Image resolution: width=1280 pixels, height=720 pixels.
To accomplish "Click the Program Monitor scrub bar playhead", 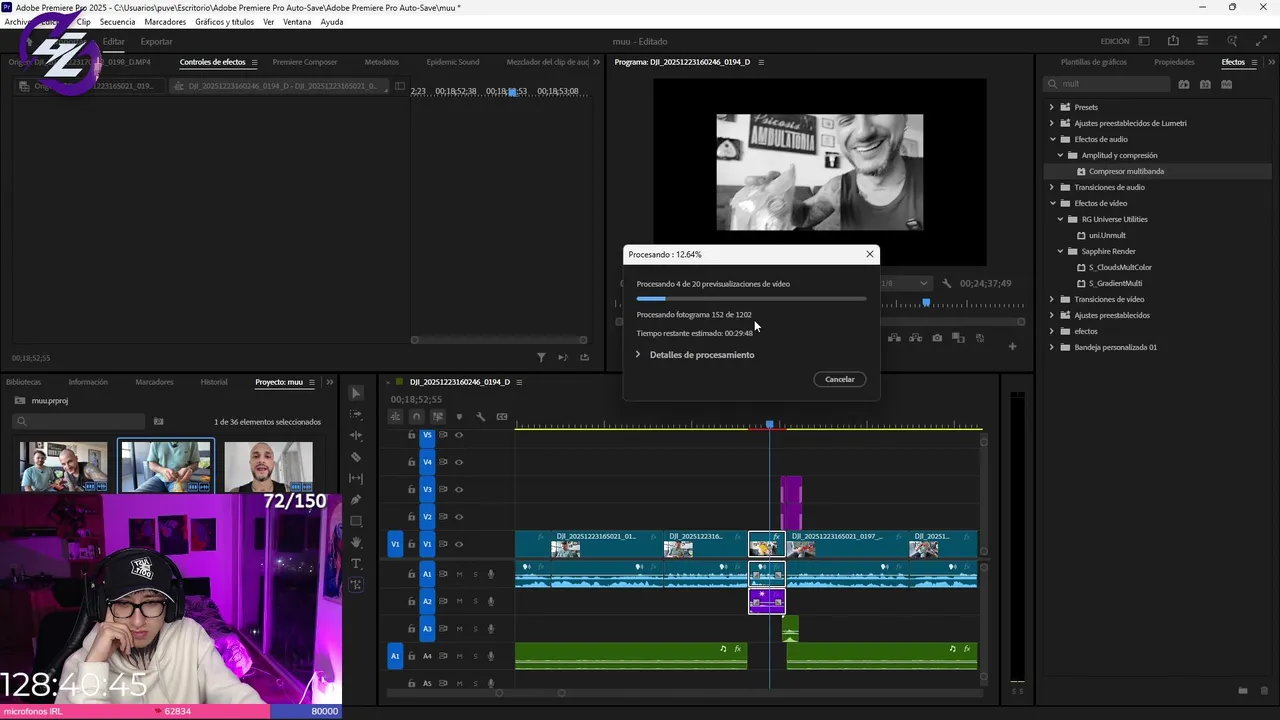I will click(x=926, y=302).
